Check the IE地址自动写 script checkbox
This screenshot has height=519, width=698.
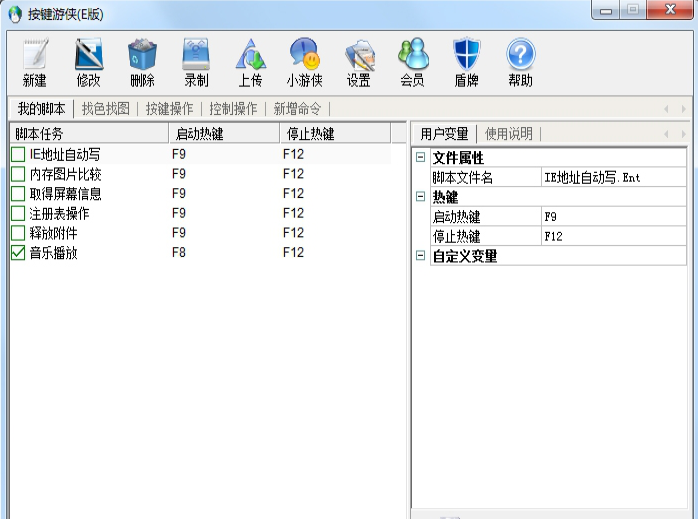pyautogui.click(x=18, y=154)
